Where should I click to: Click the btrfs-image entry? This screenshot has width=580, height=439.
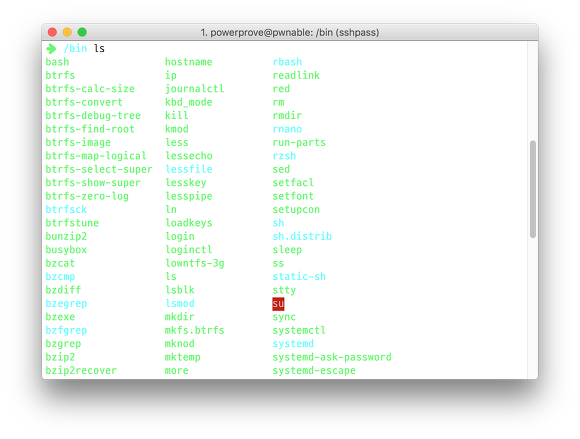(78, 142)
